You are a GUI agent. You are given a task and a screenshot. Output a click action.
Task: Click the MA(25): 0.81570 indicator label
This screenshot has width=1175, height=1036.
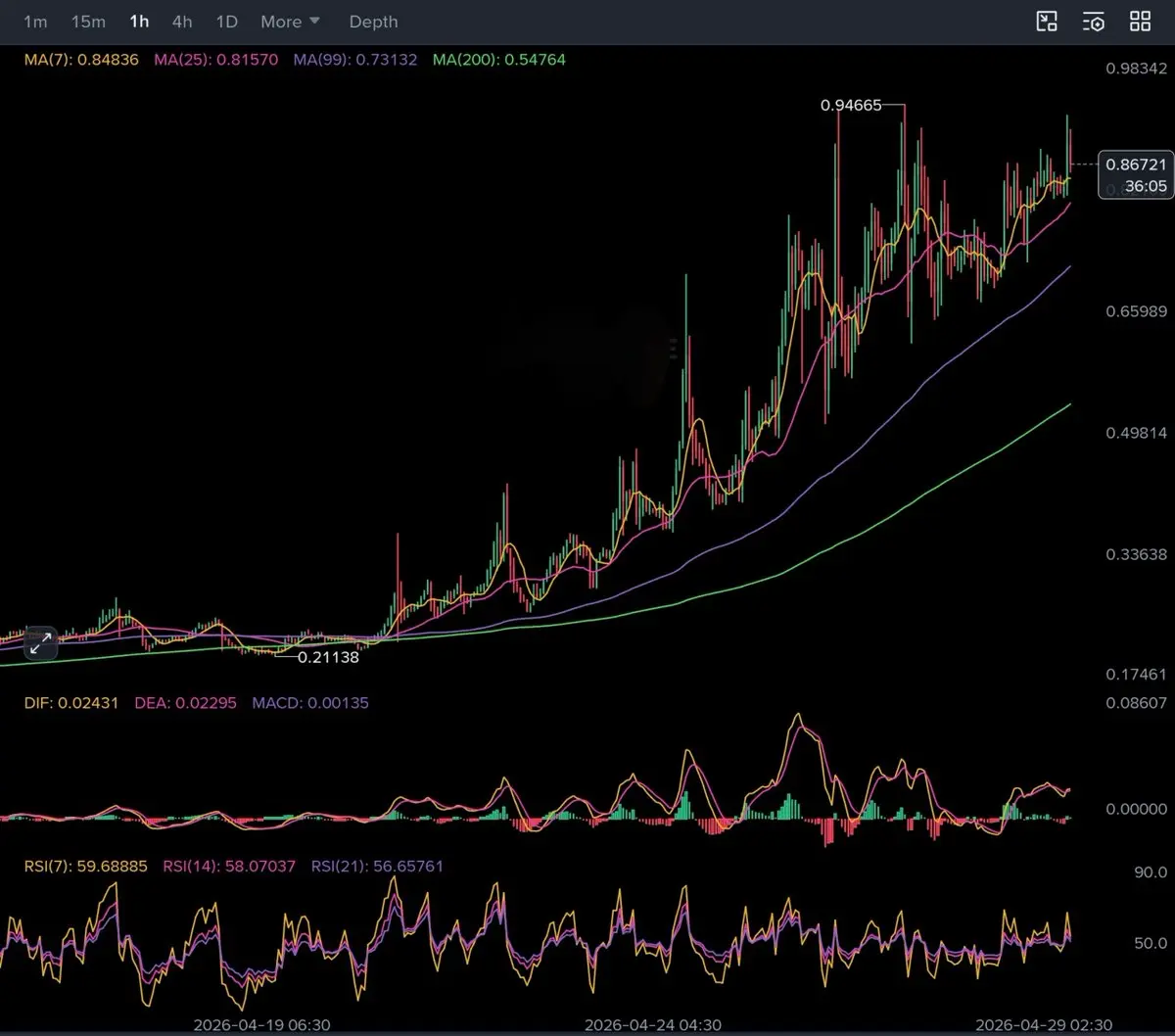click(x=217, y=60)
